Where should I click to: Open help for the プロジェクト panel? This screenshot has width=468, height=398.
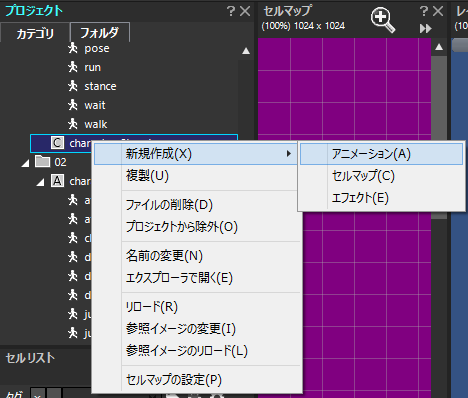231,11
